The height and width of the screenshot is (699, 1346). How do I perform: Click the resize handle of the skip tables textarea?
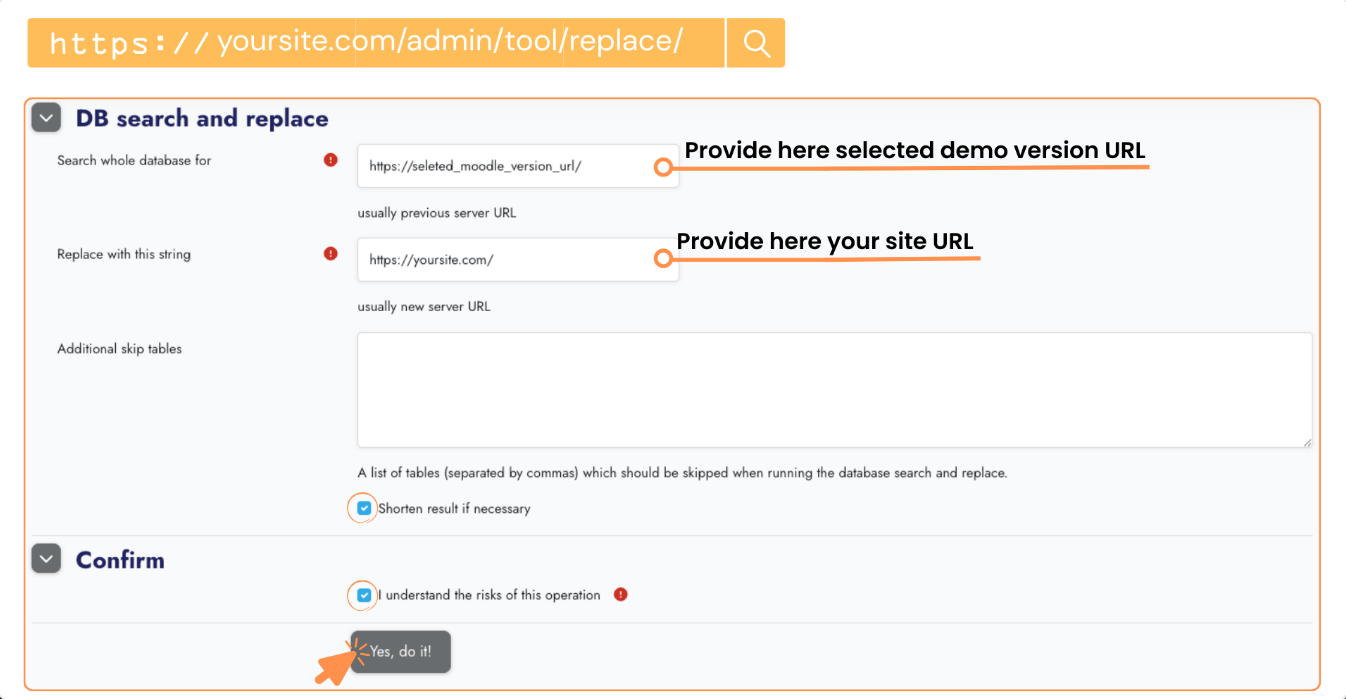pos(1306,441)
